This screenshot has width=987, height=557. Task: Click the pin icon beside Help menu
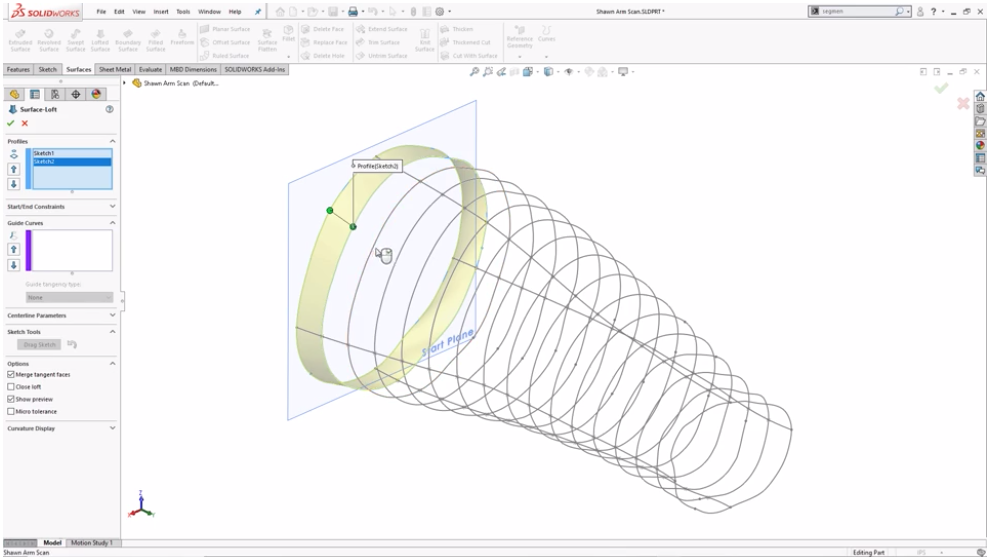pyautogui.click(x=257, y=11)
